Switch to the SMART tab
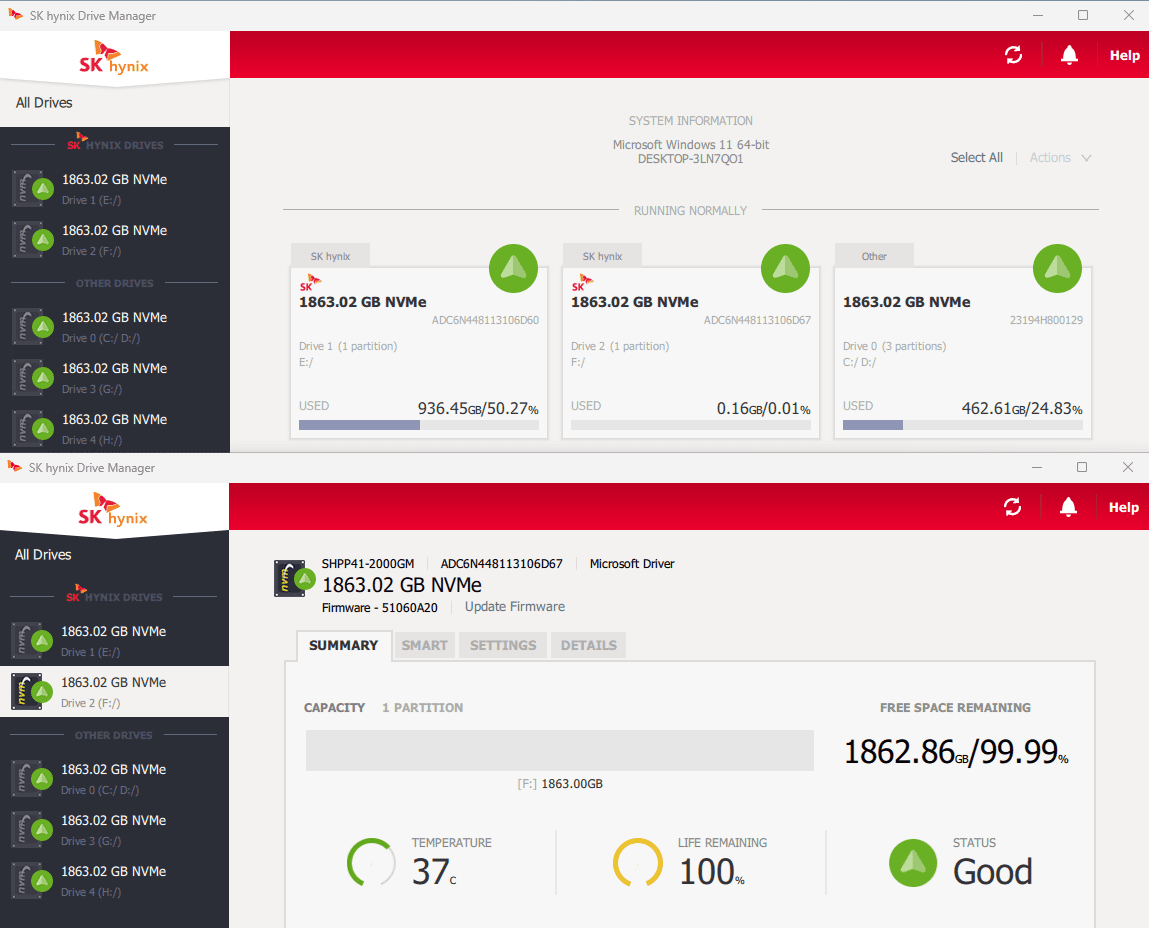The image size is (1149, 928). (424, 646)
